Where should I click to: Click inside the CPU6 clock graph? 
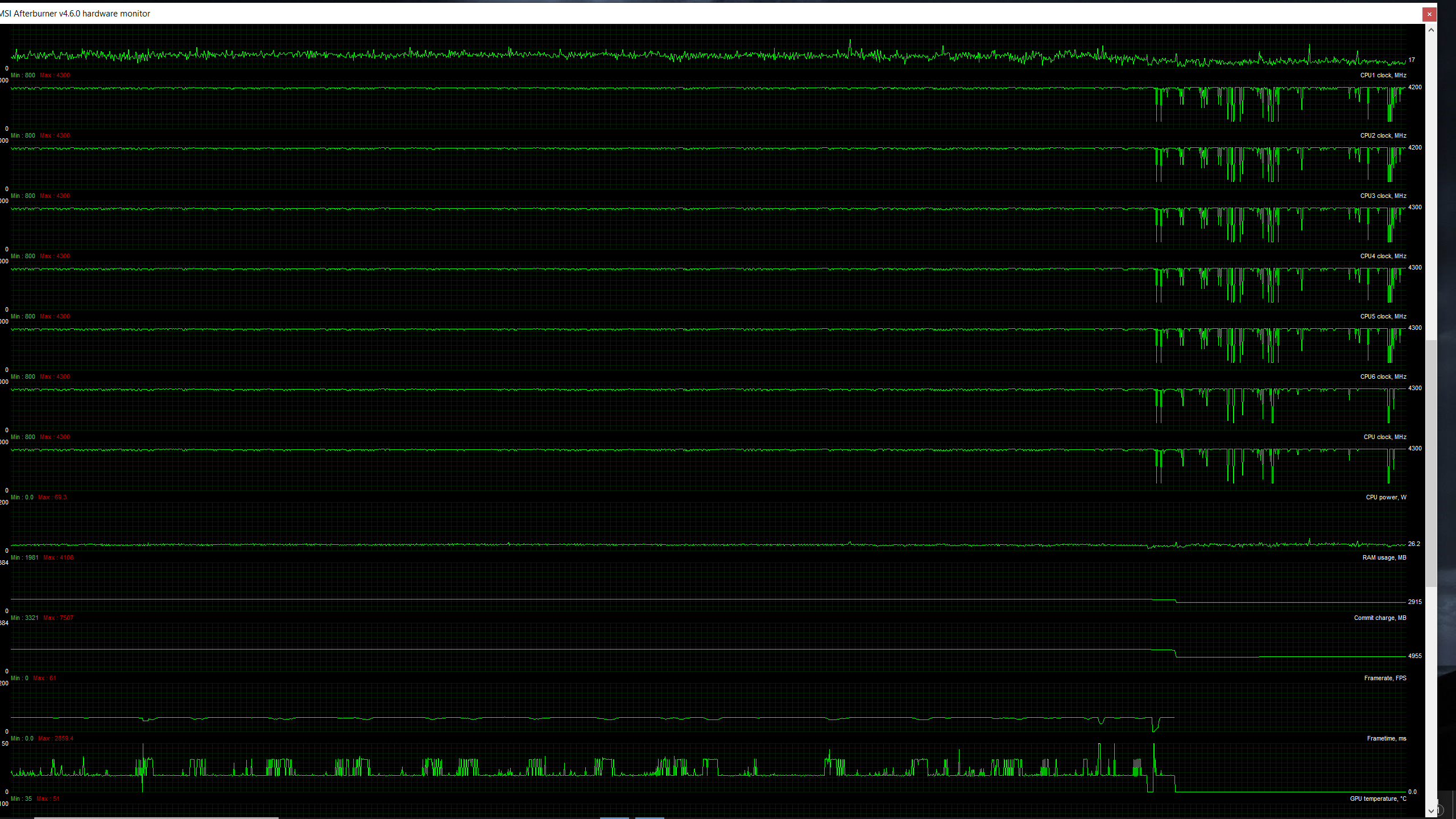click(569, 407)
